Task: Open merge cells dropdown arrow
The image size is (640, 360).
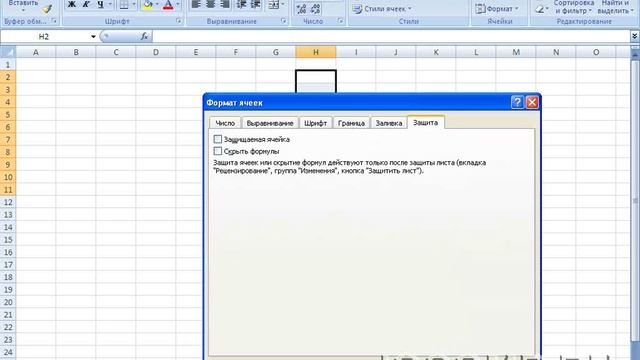Action: [x=282, y=4]
